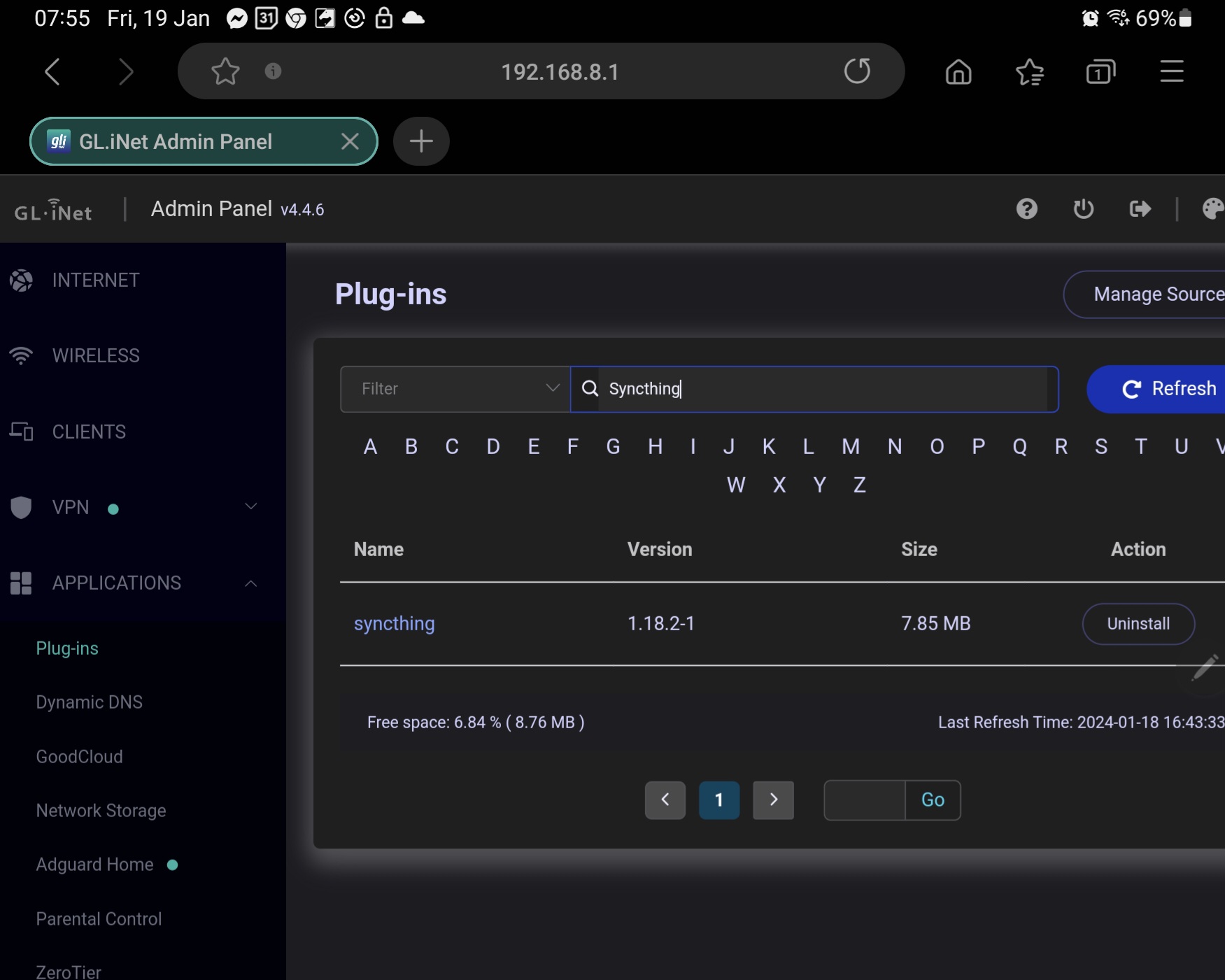The width and height of the screenshot is (1225, 980).
Task: Open Network Storage page
Action: [101, 811]
